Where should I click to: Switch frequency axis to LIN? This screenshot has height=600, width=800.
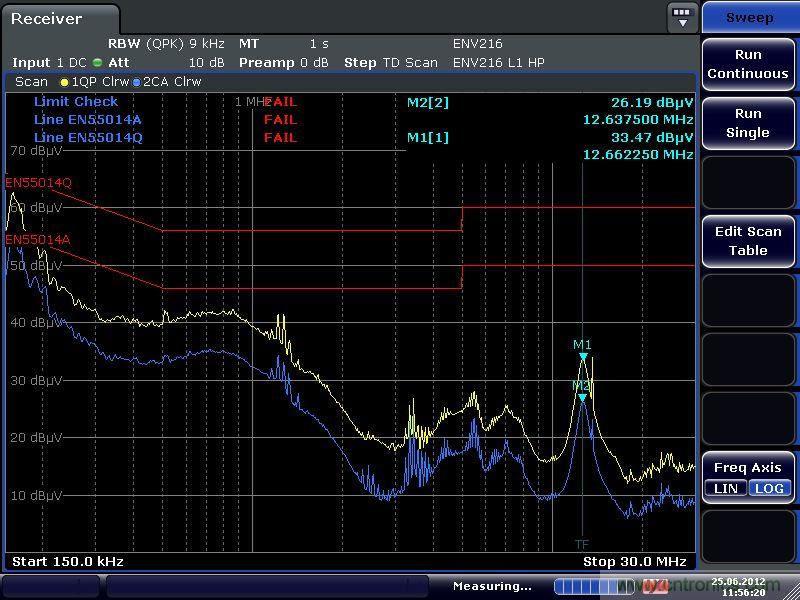(726, 488)
